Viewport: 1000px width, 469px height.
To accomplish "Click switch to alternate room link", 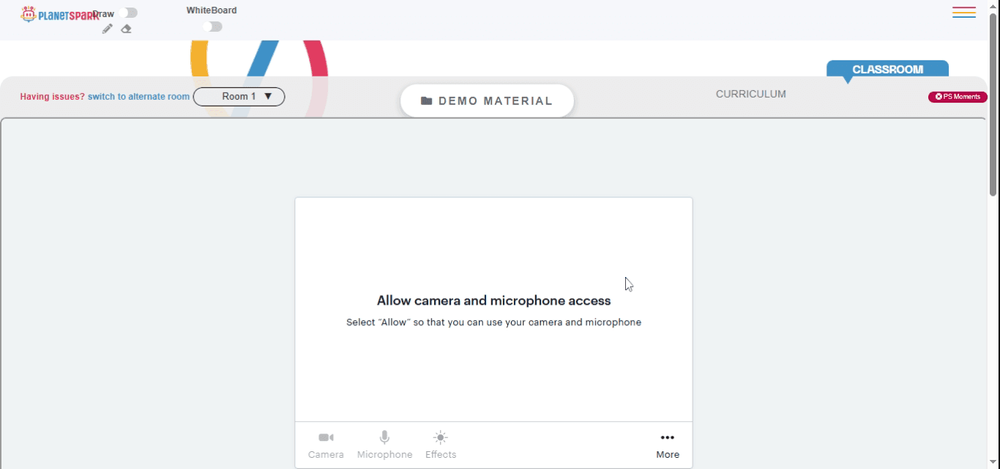I will (138, 96).
